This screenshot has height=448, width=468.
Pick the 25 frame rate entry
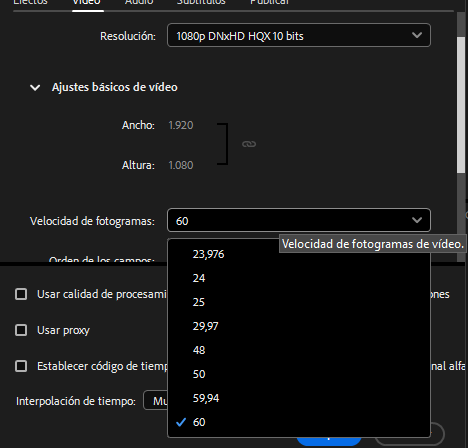(x=299, y=302)
